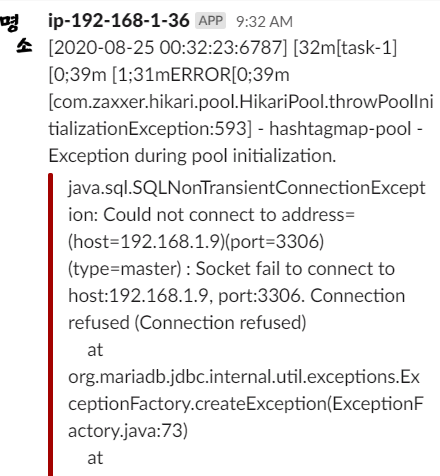Click the [32m[task-1] thread label text
The height and width of the screenshot is (476, 440).
point(345,48)
